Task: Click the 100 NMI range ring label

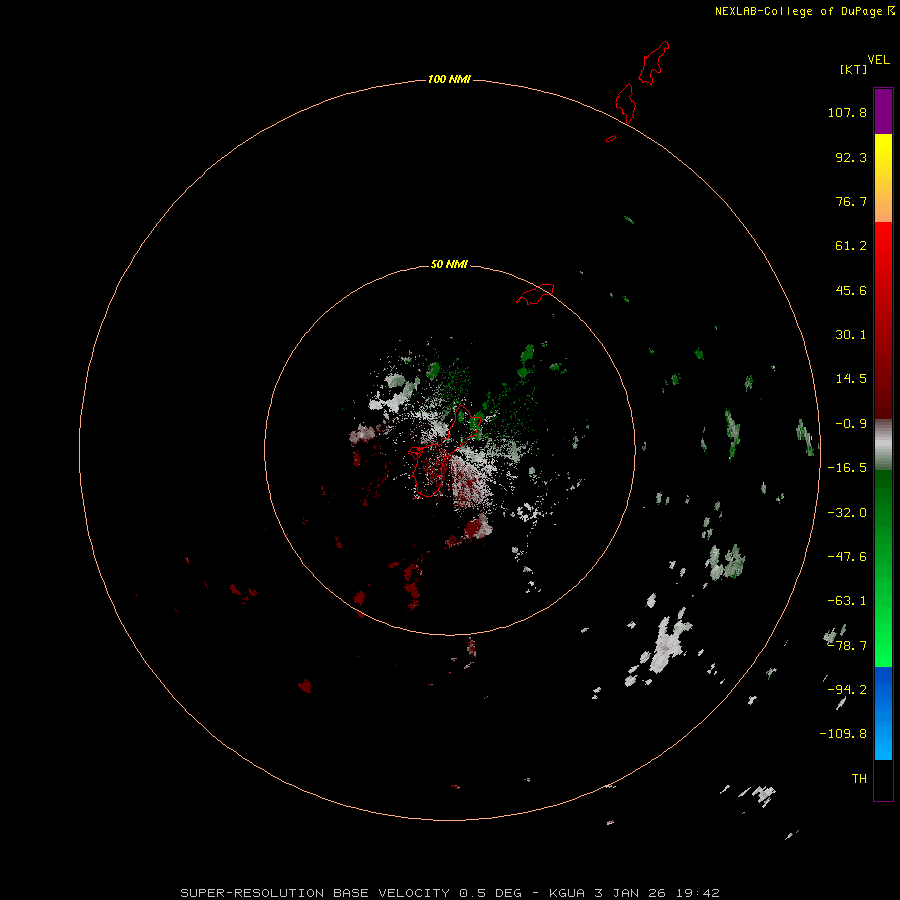Action: pyautogui.click(x=449, y=79)
